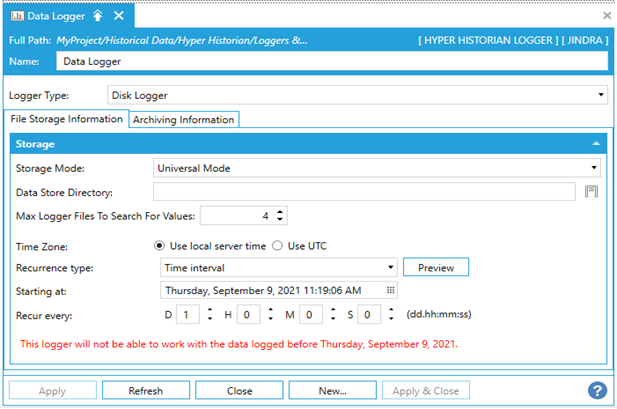
Task: Switch to the Archiving Information tab
Action: (184, 119)
